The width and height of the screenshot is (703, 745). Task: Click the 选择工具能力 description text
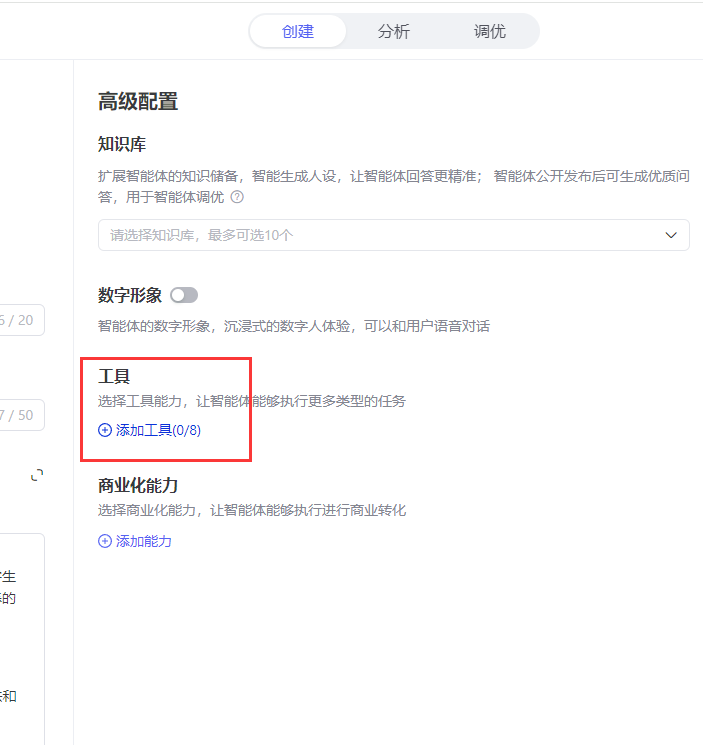pyautogui.click(x=252, y=401)
